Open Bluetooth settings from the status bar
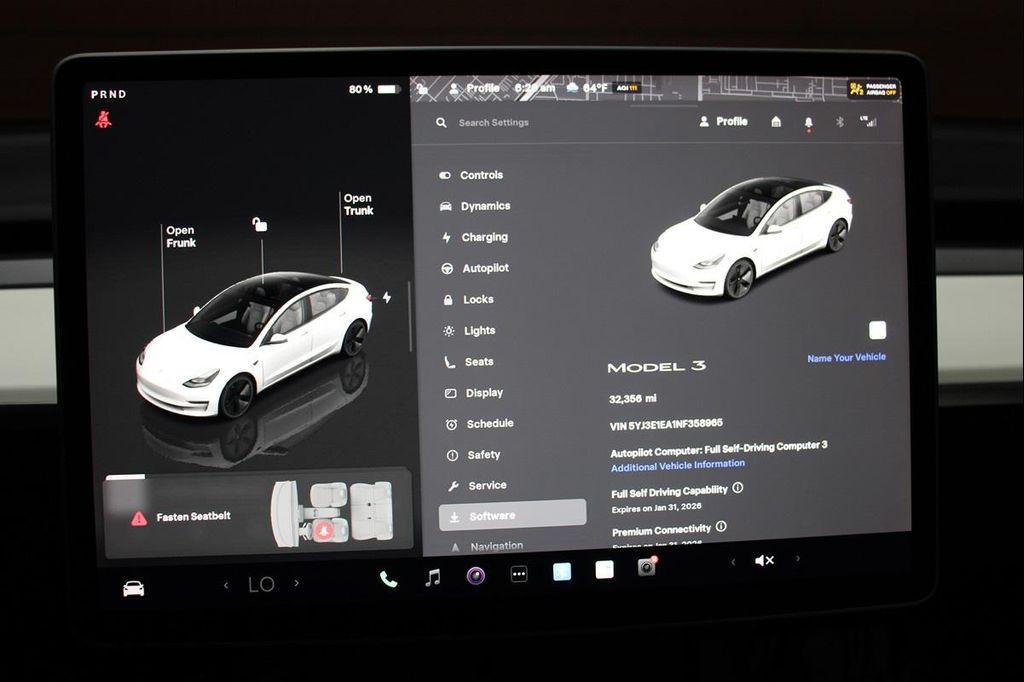The image size is (1024, 682). point(841,122)
